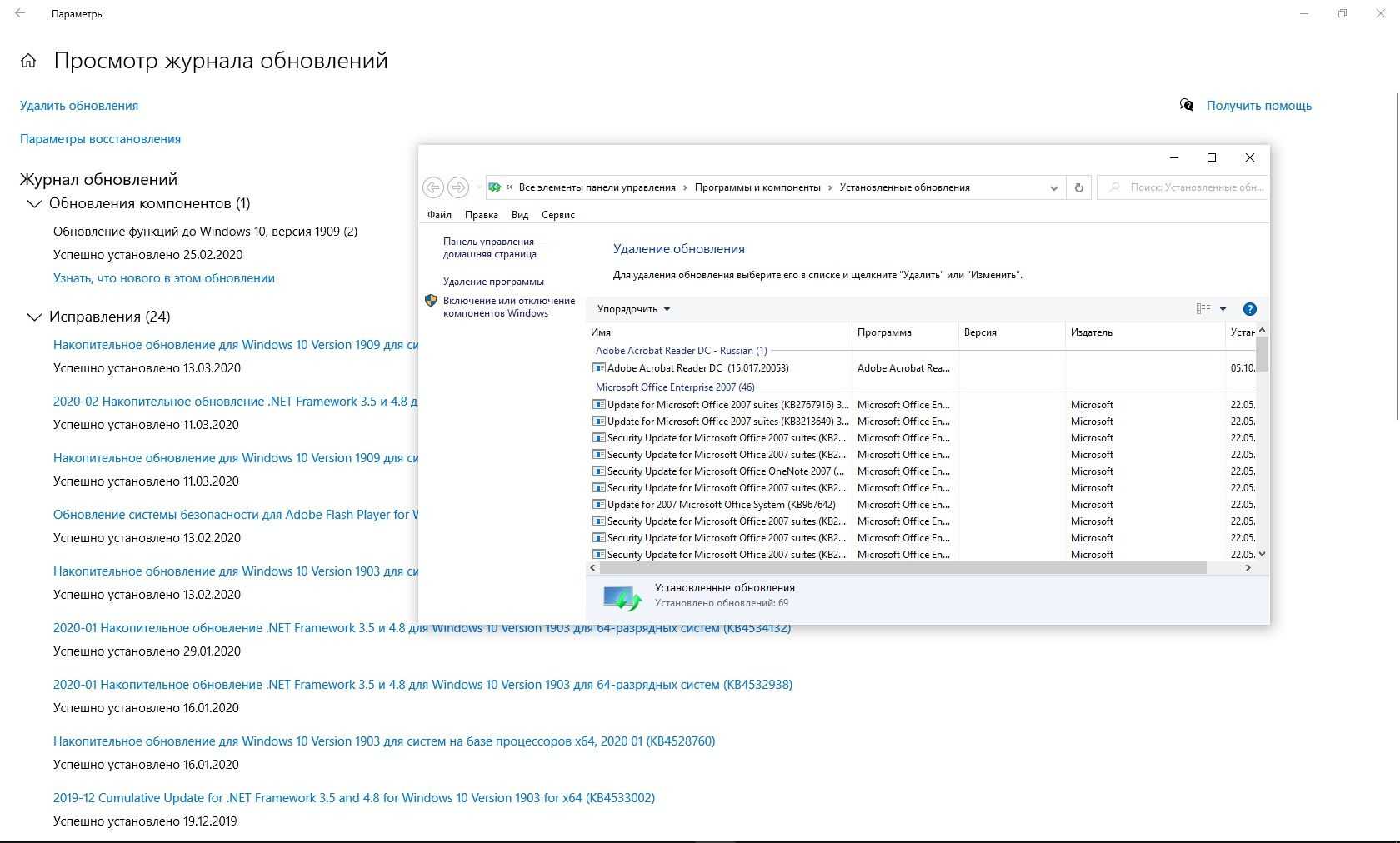Click the back arrow in Settings window
The image size is (1400, 843).
20,13
